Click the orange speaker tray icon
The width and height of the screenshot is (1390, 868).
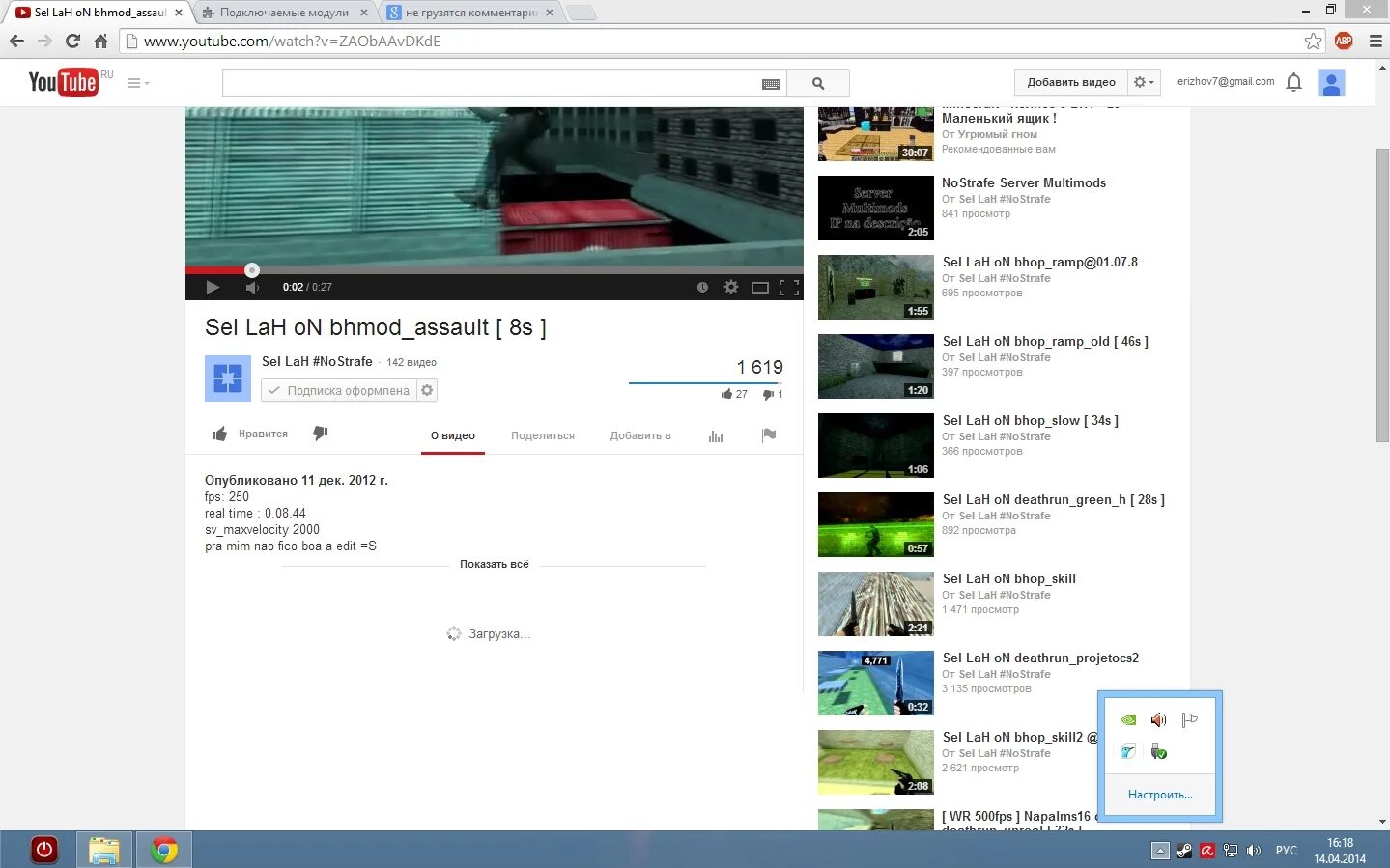[x=1158, y=719]
